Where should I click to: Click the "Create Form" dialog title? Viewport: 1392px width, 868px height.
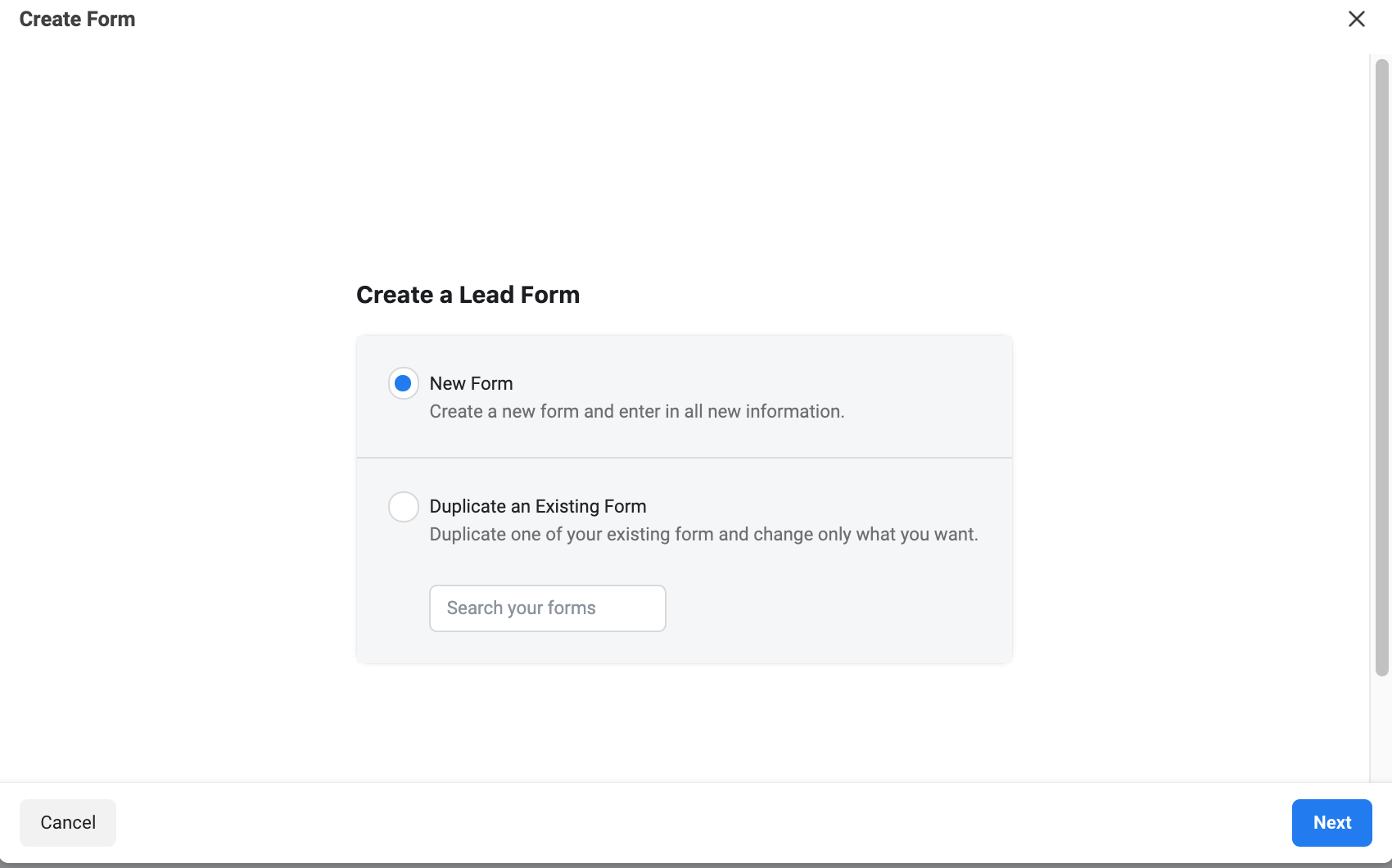77,19
